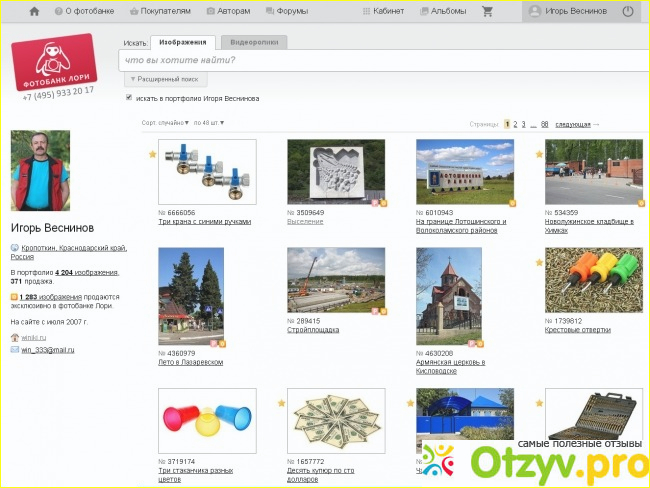Click star icon beside Крестовые отвертки image

539,262
